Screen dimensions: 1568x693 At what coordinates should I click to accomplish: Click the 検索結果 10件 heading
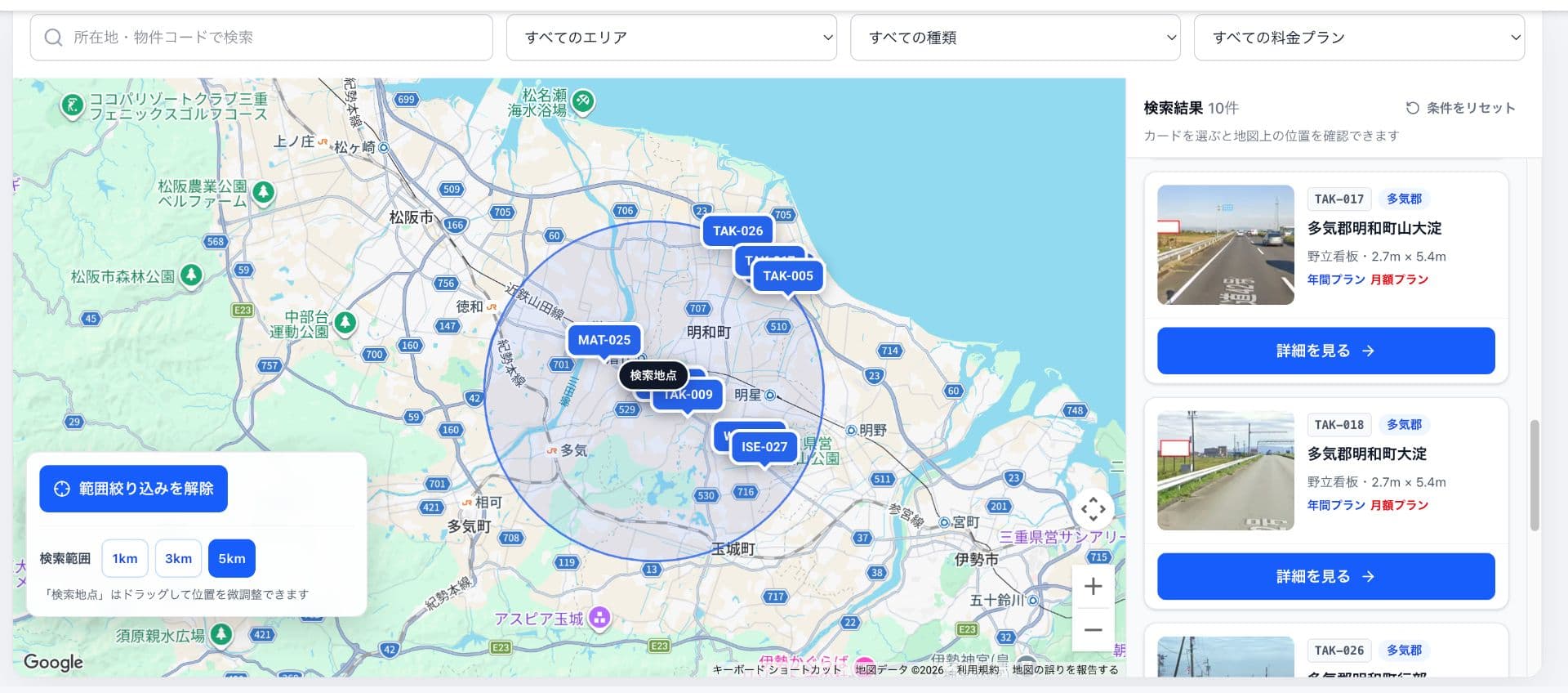pos(1191,108)
